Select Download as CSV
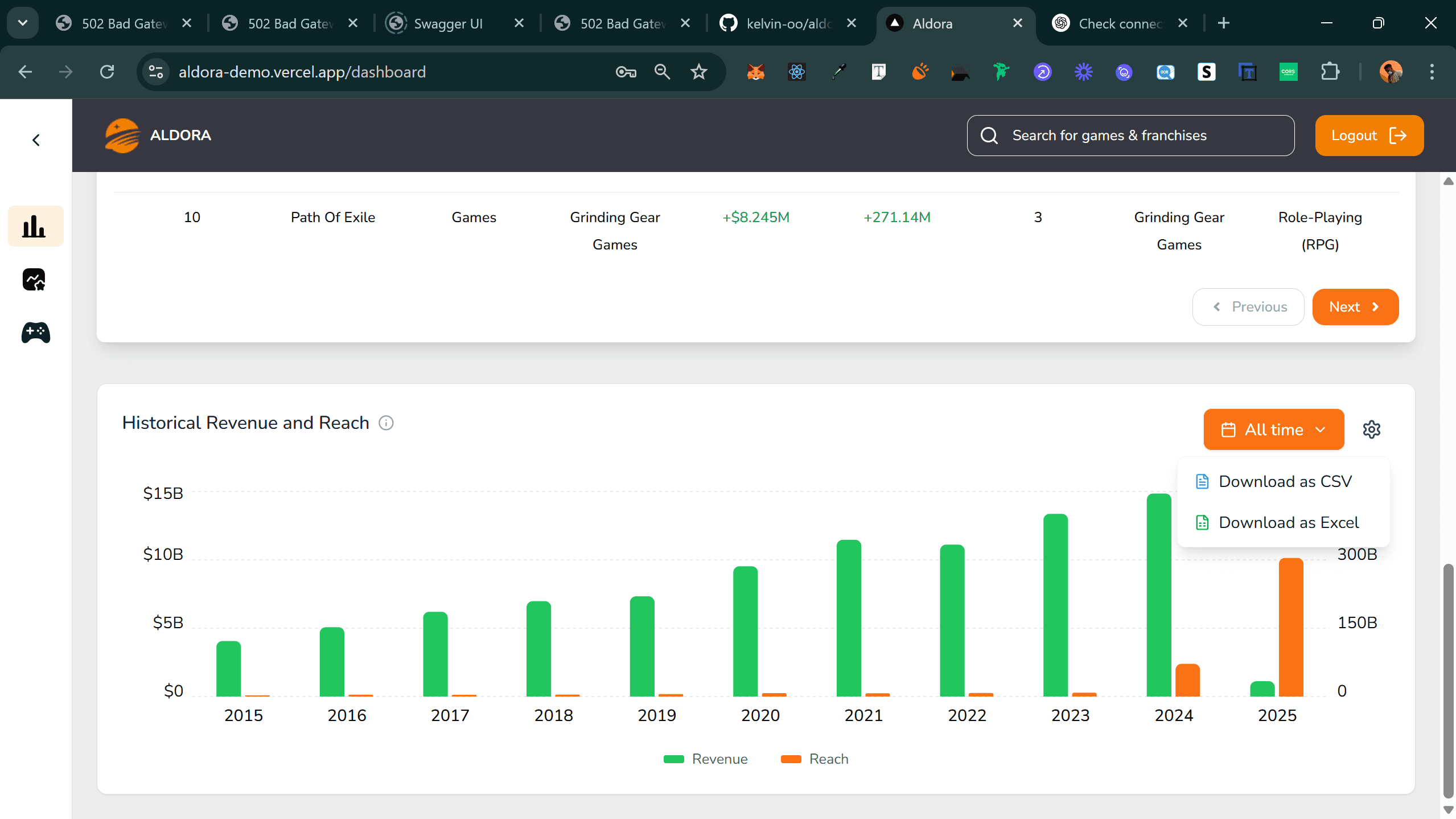1456x819 pixels. click(1285, 481)
